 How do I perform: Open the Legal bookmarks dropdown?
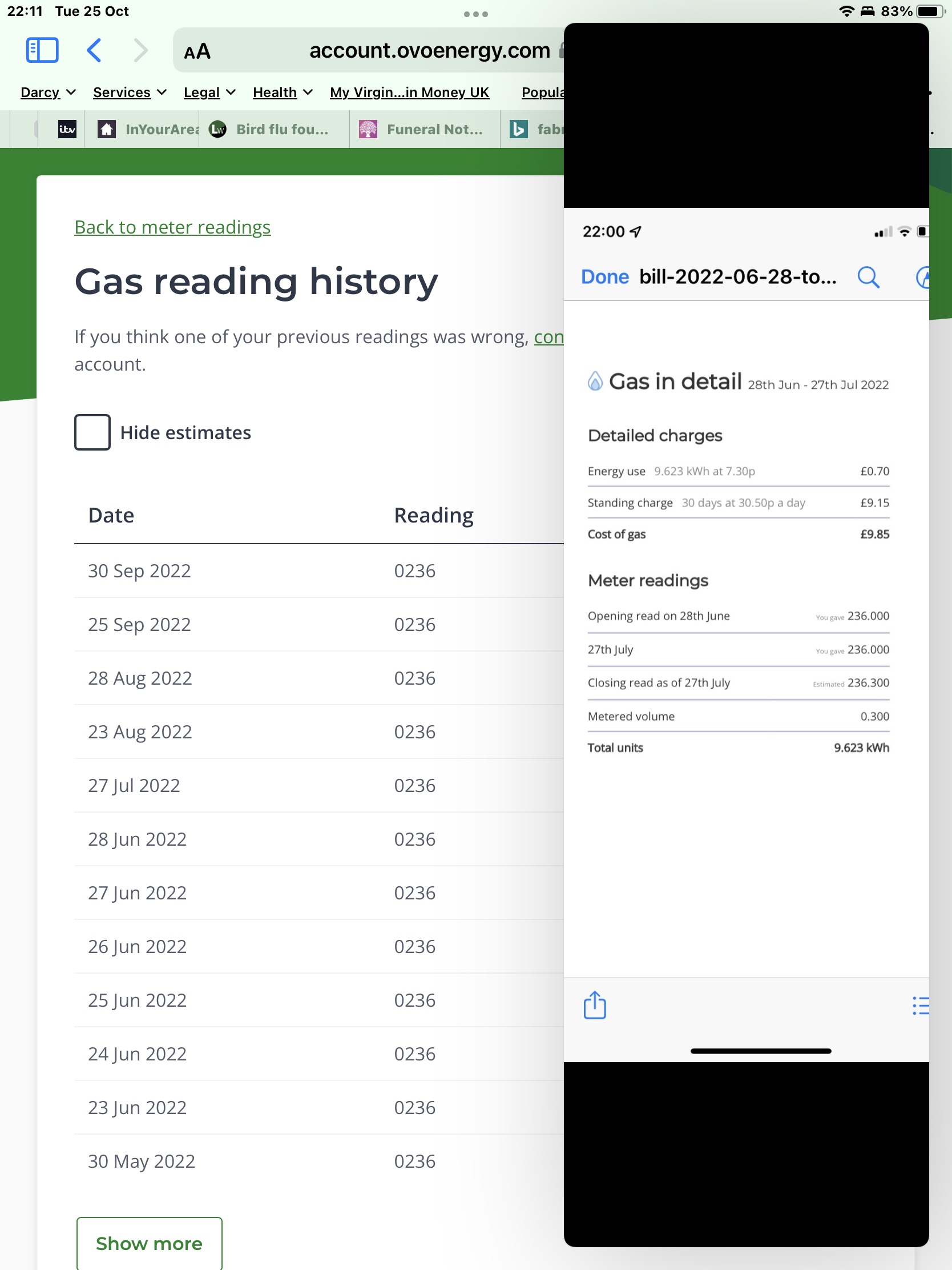point(209,93)
